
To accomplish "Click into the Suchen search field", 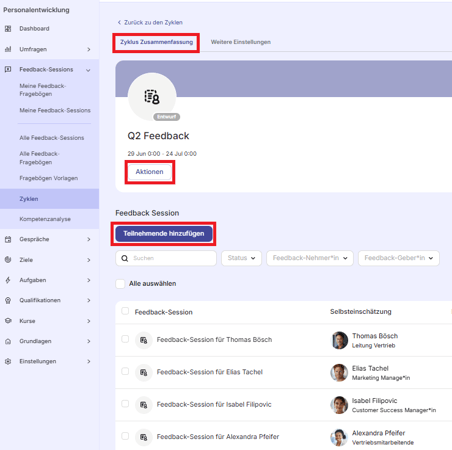I will pos(166,258).
